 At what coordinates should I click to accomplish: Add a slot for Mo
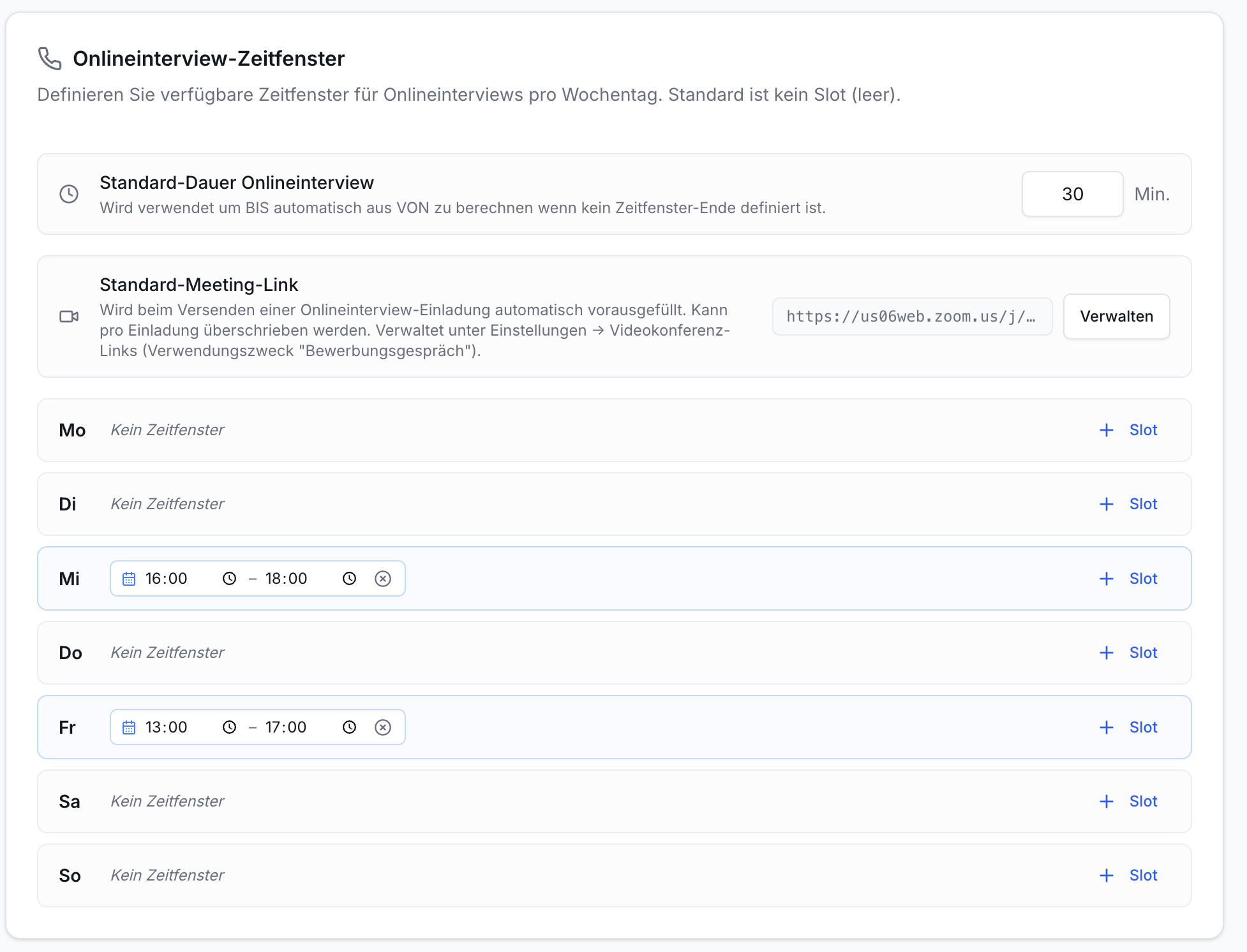coord(1128,430)
